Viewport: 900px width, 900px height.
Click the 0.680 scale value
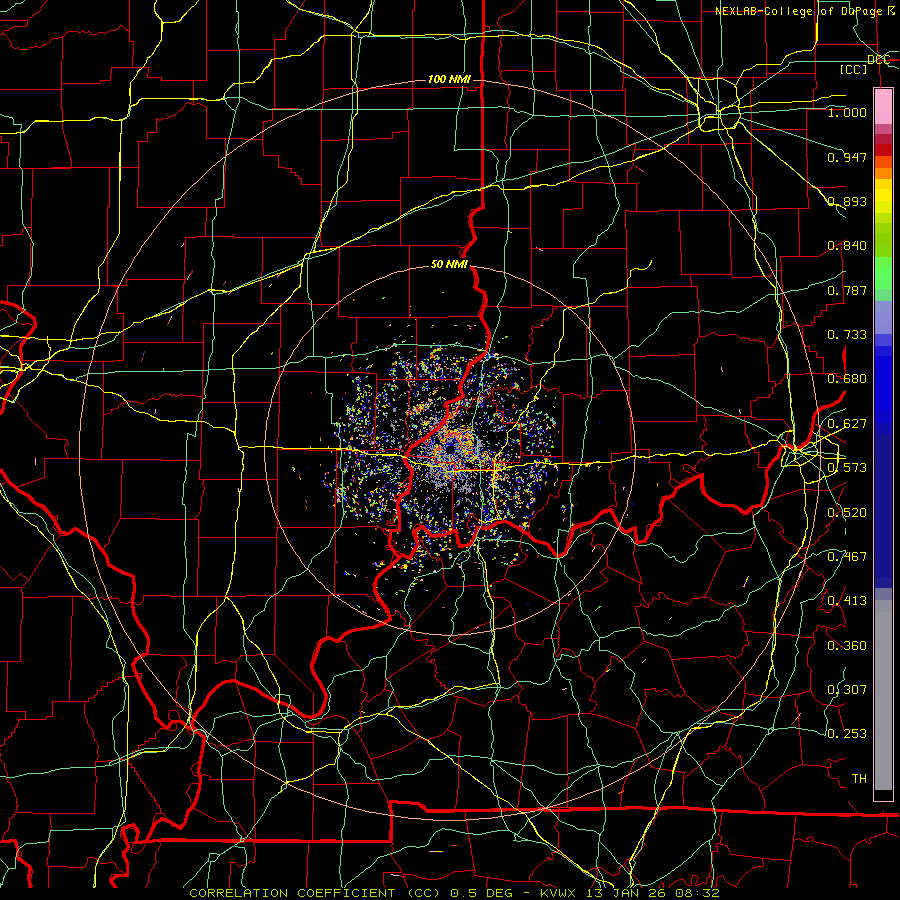tap(847, 379)
